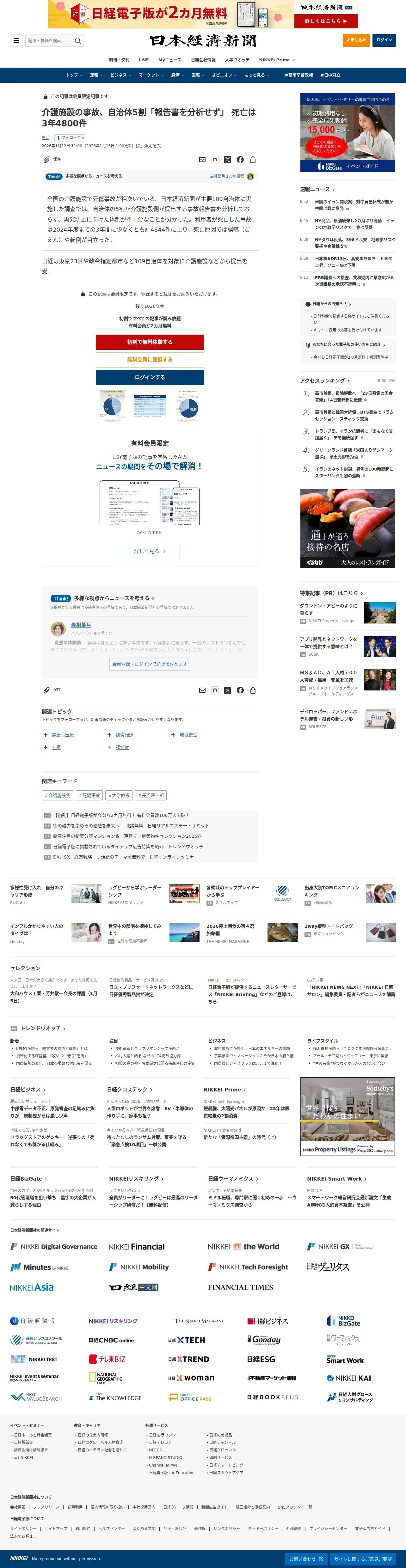The image size is (406, 1568).
Task: Open Myニュース in the header menu
Action: pyautogui.click(x=170, y=60)
